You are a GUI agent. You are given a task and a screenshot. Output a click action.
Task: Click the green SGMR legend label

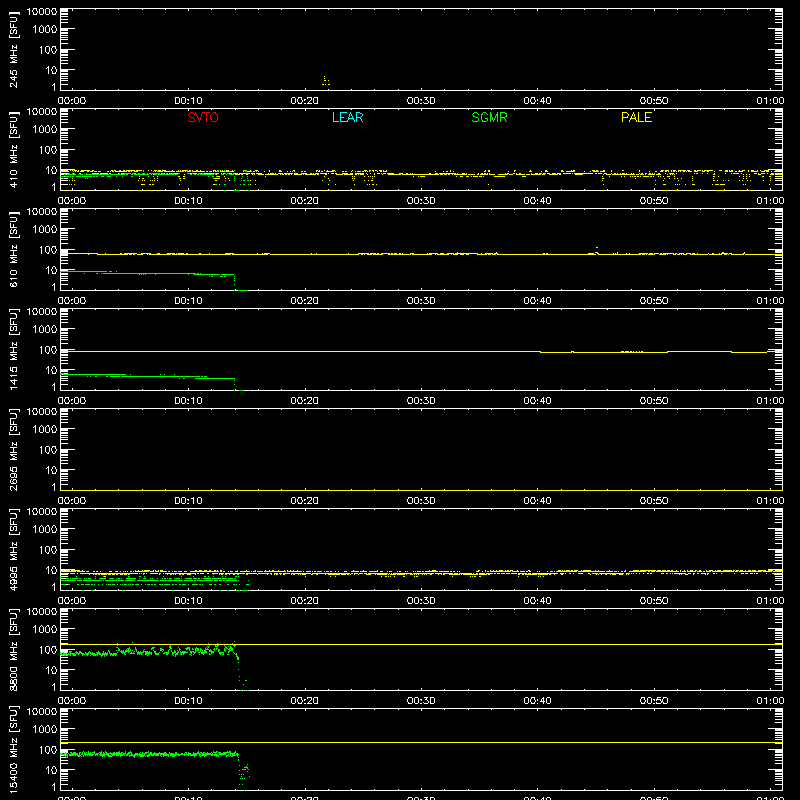tap(489, 117)
